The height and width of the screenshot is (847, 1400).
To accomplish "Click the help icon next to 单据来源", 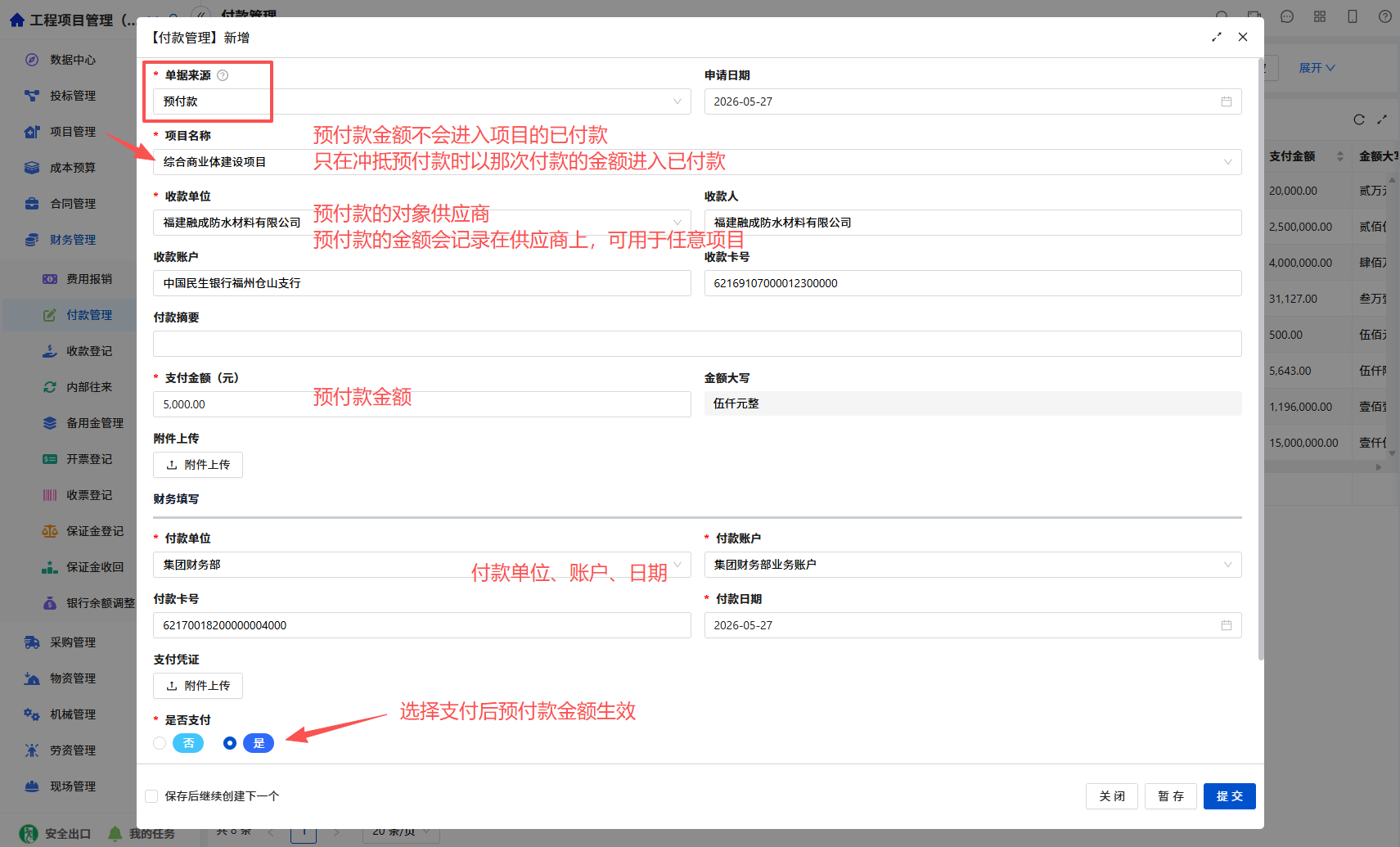I will [x=223, y=75].
